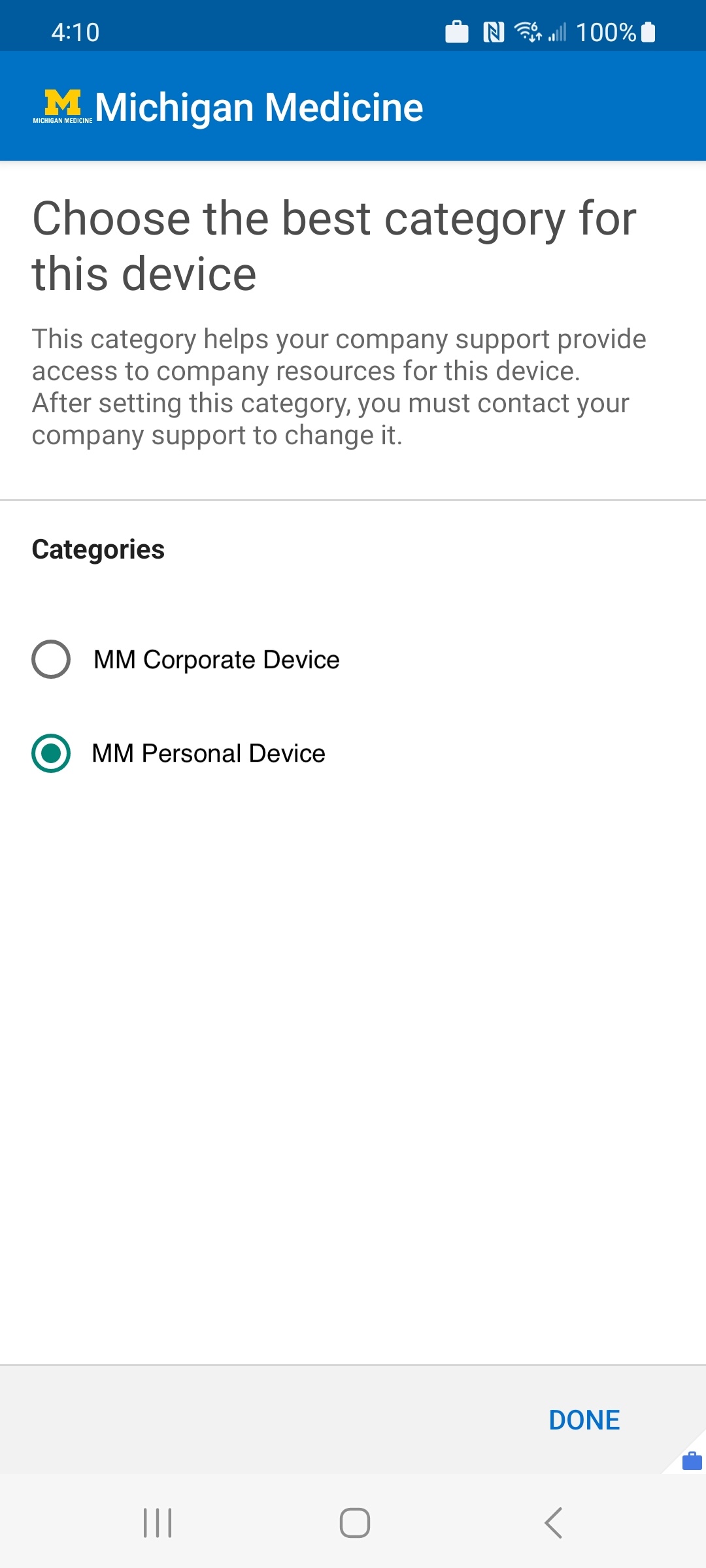Screen dimensions: 706x1568
Task: Tap the MM Corporate Device label
Action: click(x=216, y=660)
